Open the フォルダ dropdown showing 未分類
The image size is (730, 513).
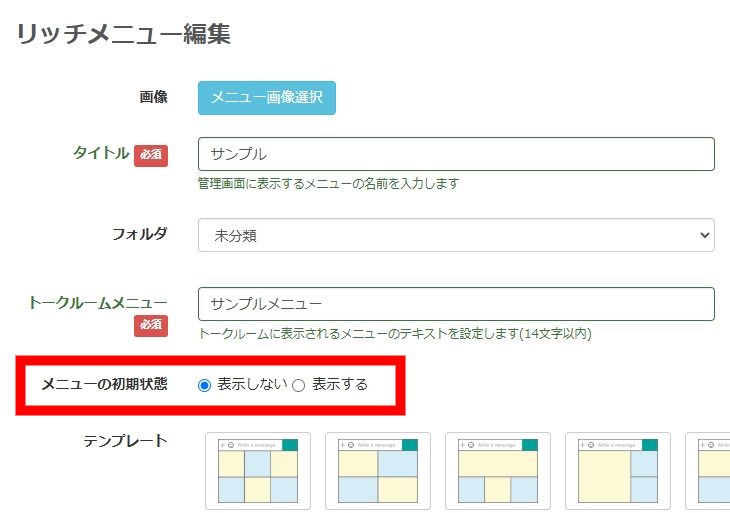(x=456, y=235)
